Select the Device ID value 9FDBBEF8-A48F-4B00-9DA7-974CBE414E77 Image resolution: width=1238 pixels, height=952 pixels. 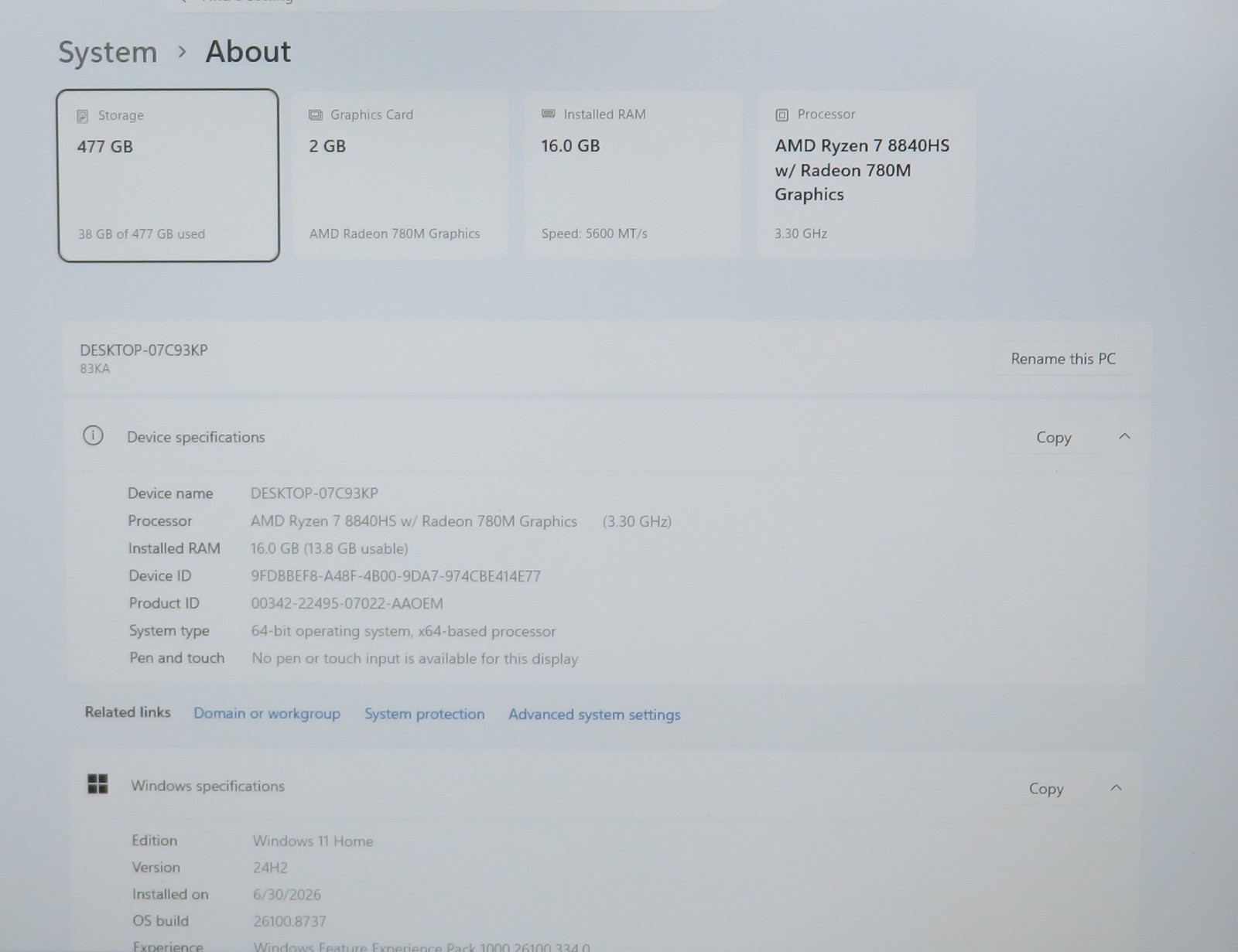point(396,576)
